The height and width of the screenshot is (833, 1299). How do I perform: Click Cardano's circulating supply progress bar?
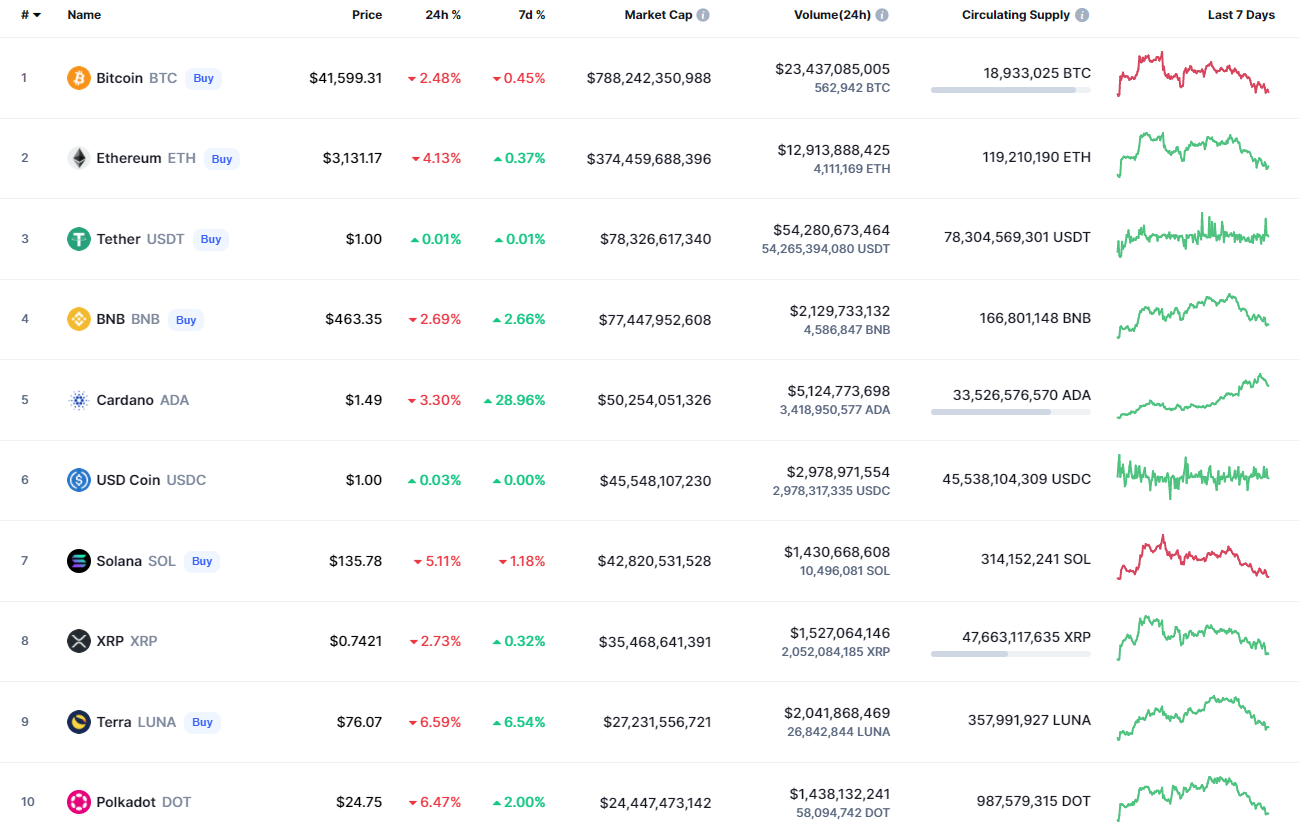click(x=1010, y=412)
